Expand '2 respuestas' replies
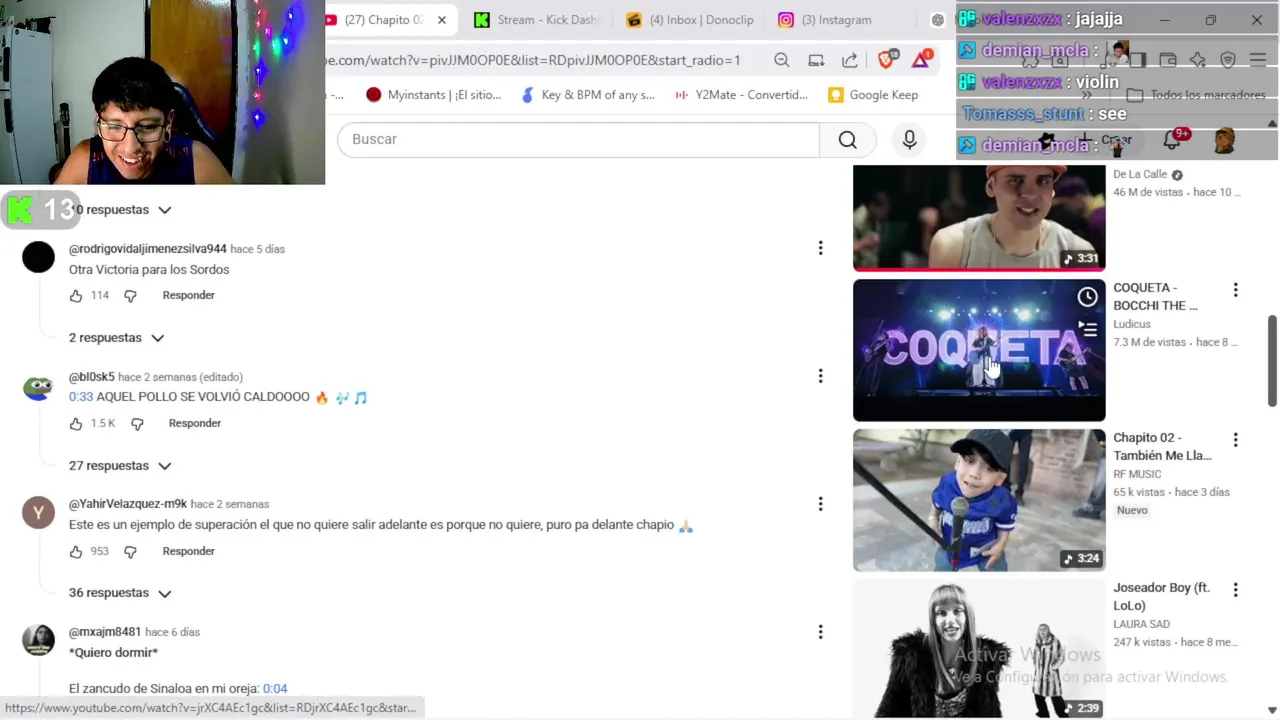Image resolution: width=1280 pixels, height=720 pixels. tap(116, 338)
